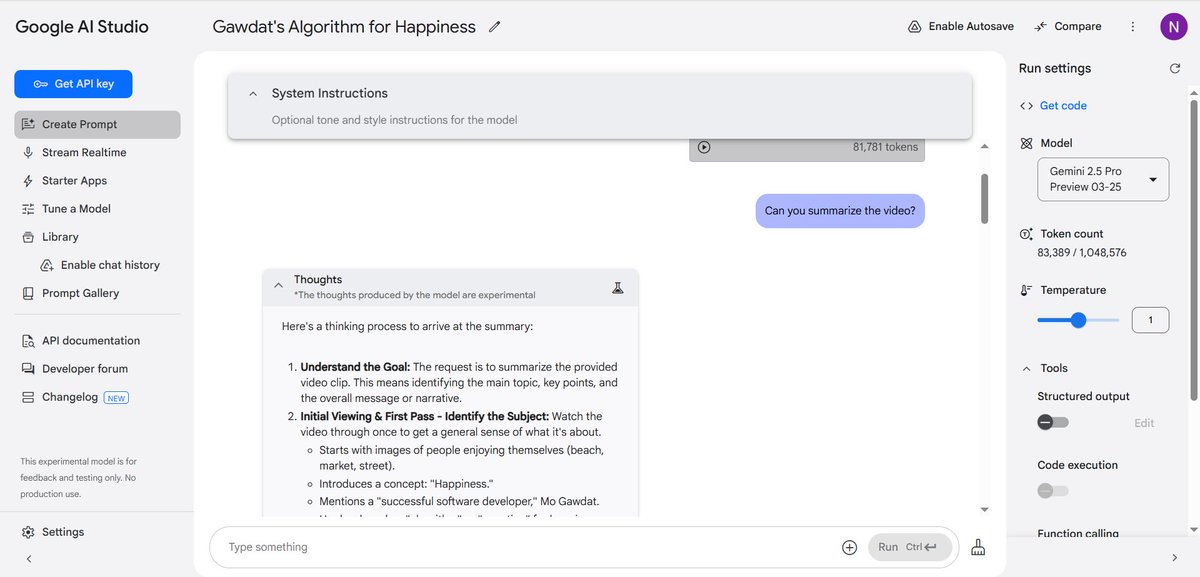1200x577 pixels.
Task: Collapse the left sidebar with chevron
Action: pyautogui.click(x=28, y=558)
